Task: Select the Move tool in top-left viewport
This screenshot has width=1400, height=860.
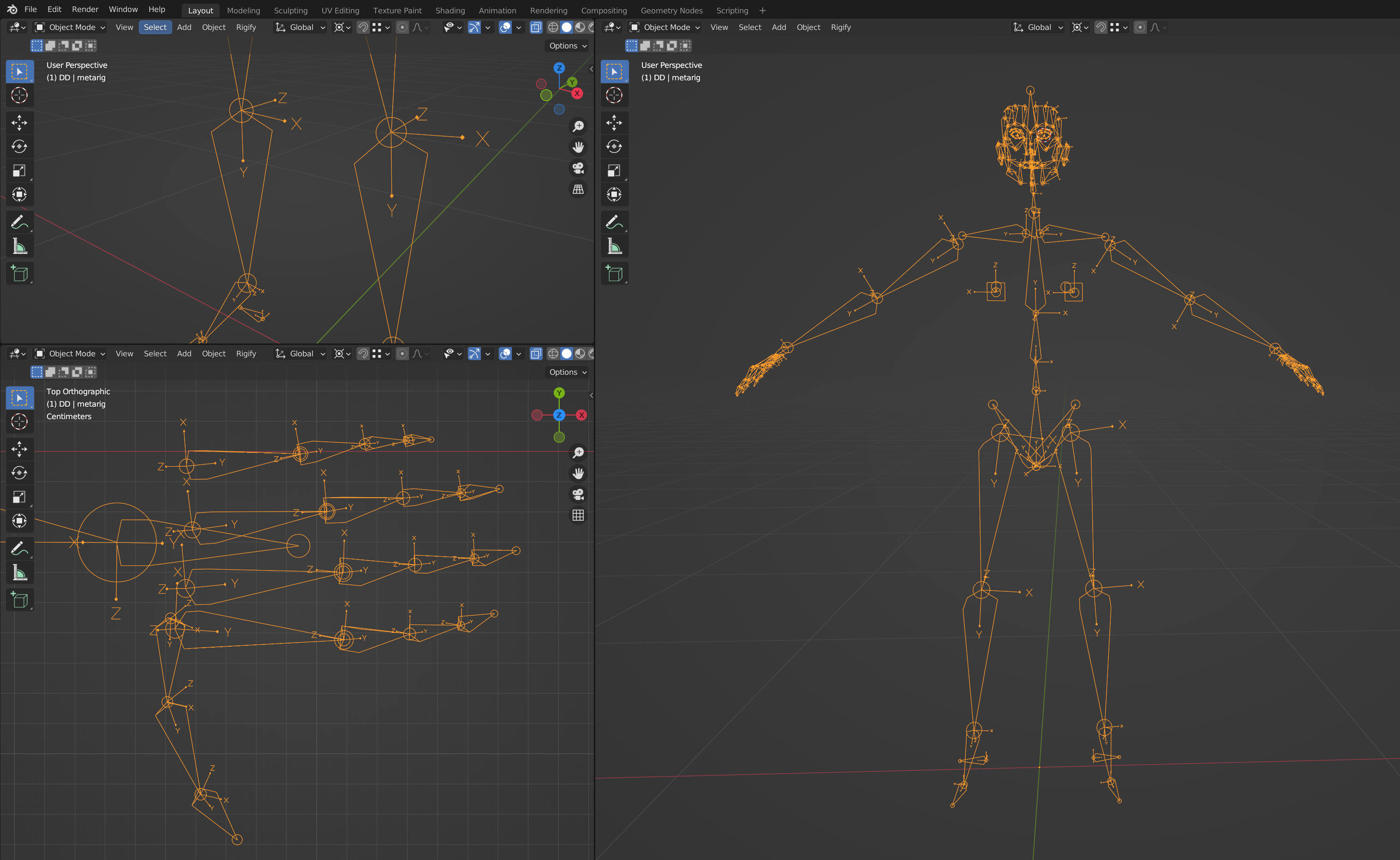Action: 19,122
